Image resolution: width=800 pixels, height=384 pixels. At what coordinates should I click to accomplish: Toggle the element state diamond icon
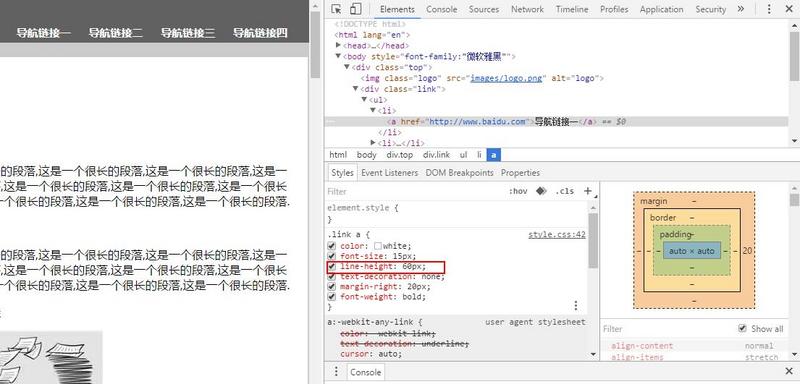pos(541,191)
